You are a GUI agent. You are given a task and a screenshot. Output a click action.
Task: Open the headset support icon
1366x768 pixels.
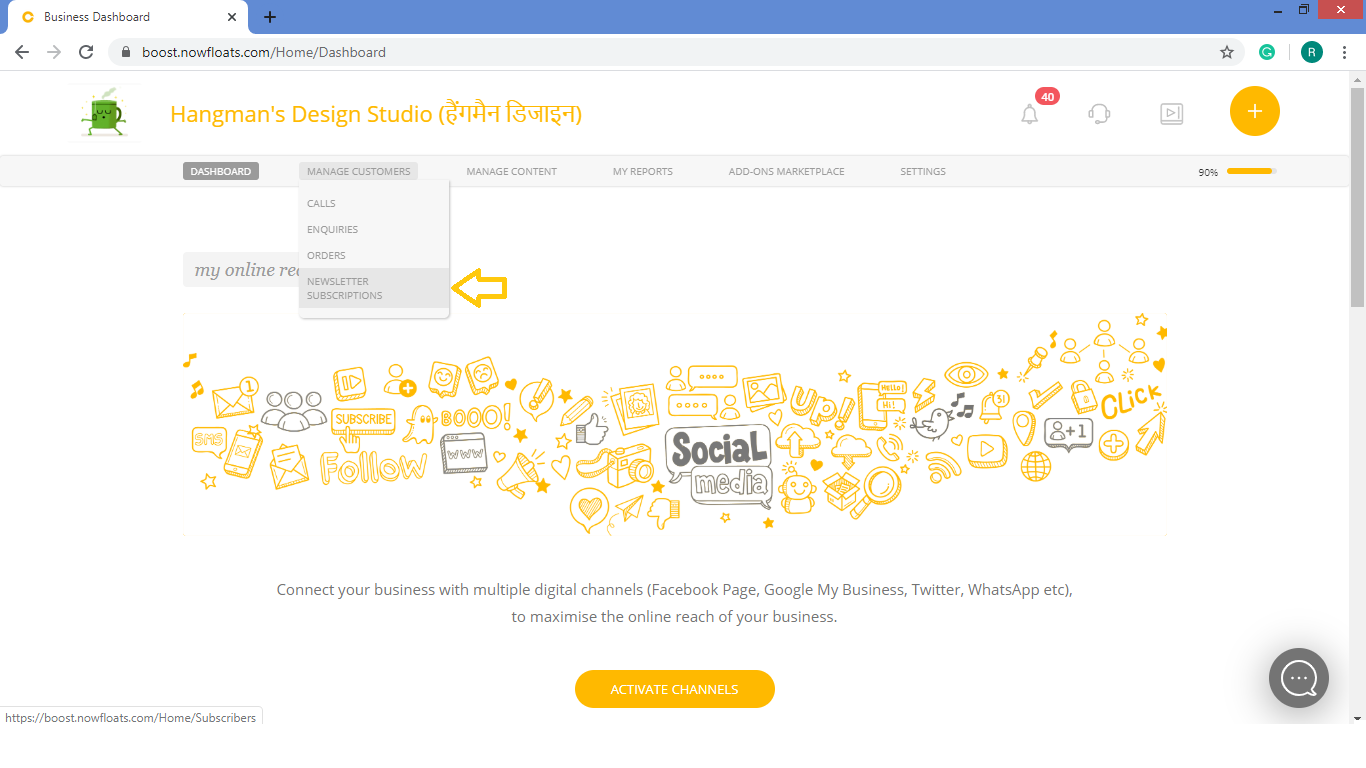pyautogui.click(x=1099, y=114)
